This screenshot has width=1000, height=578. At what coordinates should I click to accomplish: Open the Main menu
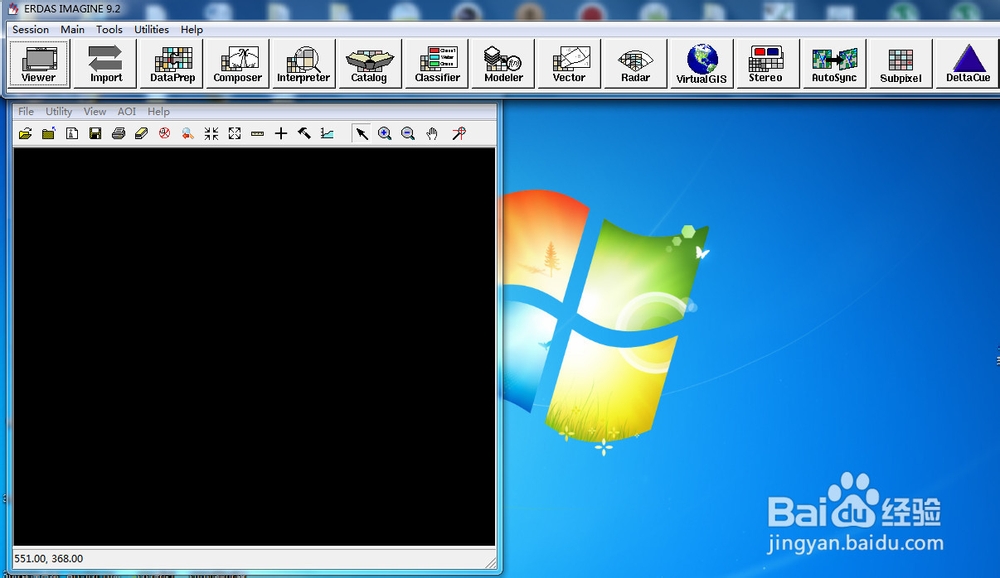tap(73, 29)
